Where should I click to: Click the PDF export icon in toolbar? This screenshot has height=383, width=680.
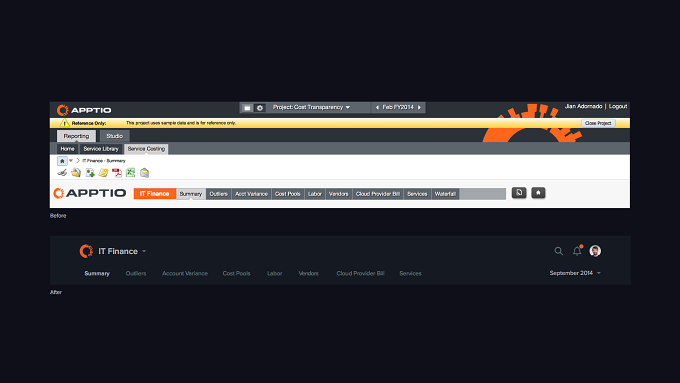(x=117, y=173)
